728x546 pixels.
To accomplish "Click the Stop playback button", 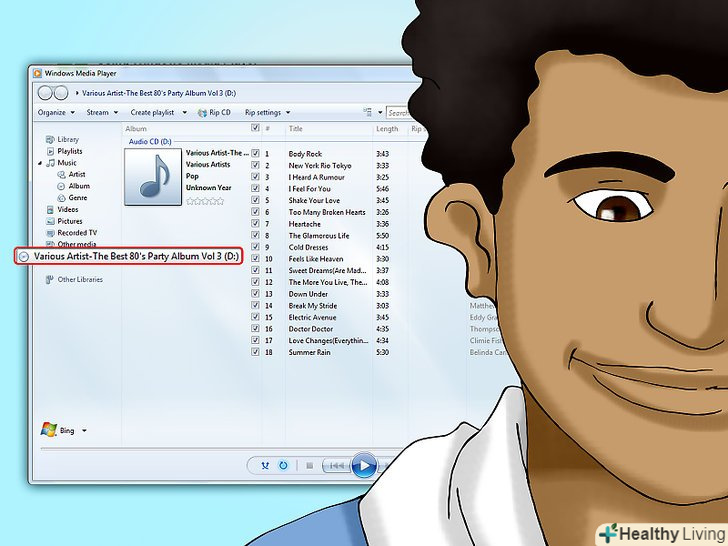I will click(x=310, y=466).
